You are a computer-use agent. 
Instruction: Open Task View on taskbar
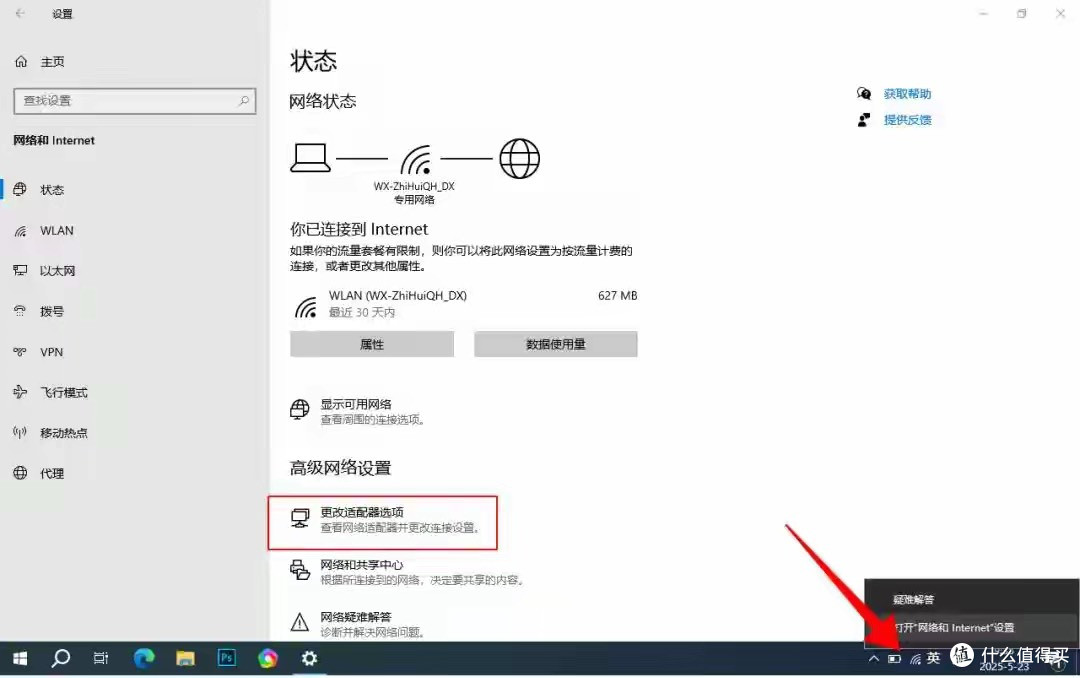tap(101, 659)
